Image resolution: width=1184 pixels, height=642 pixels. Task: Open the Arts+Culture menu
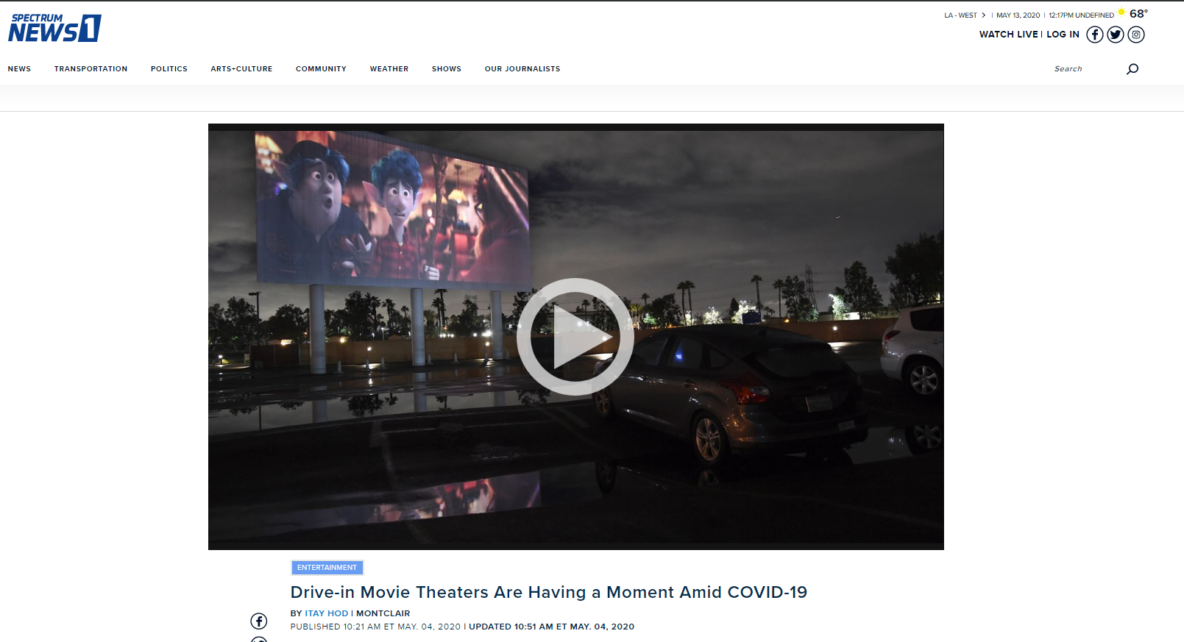pyautogui.click(x=241, y=69)
